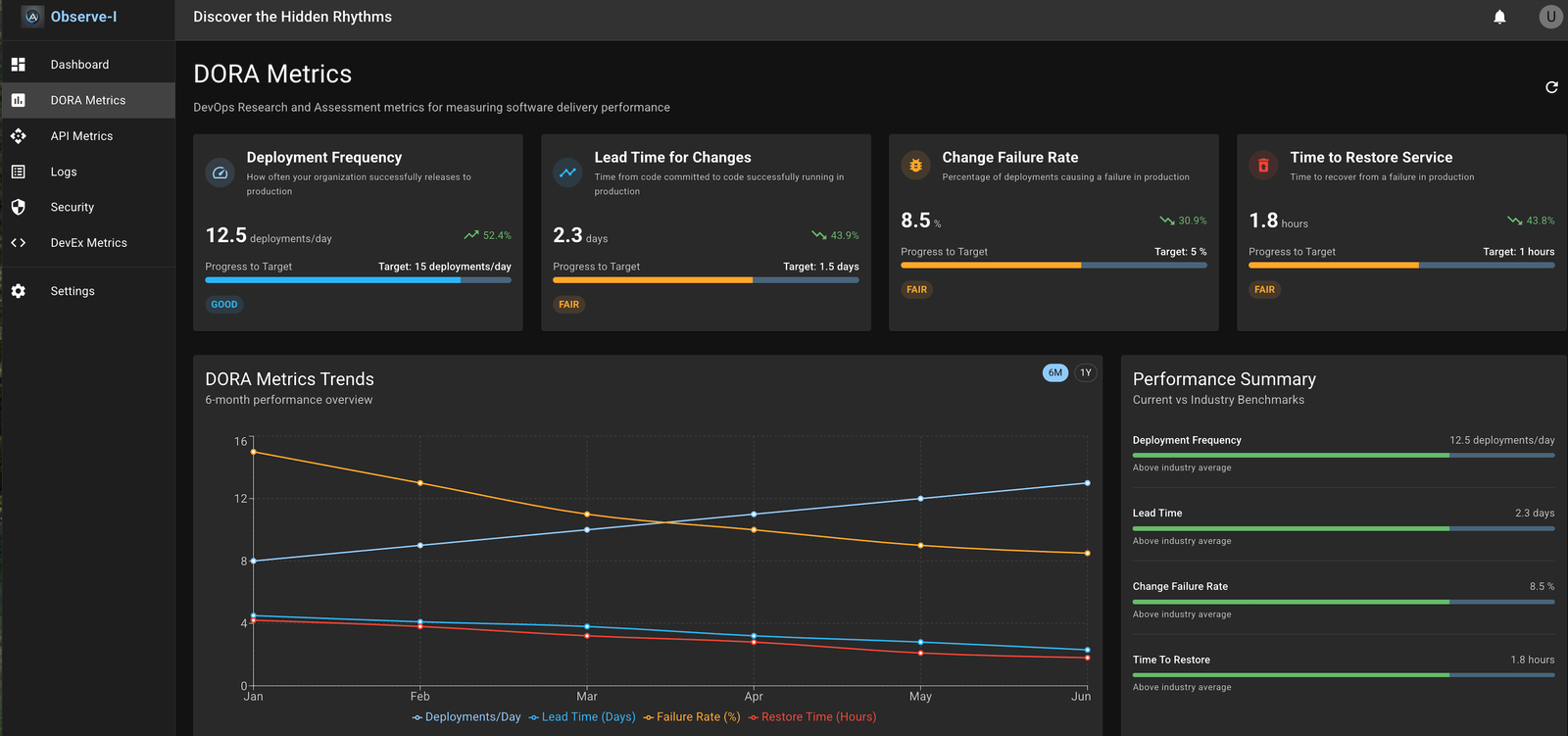
Task: Click the May Restore Time data point
Action: (920, 654)
